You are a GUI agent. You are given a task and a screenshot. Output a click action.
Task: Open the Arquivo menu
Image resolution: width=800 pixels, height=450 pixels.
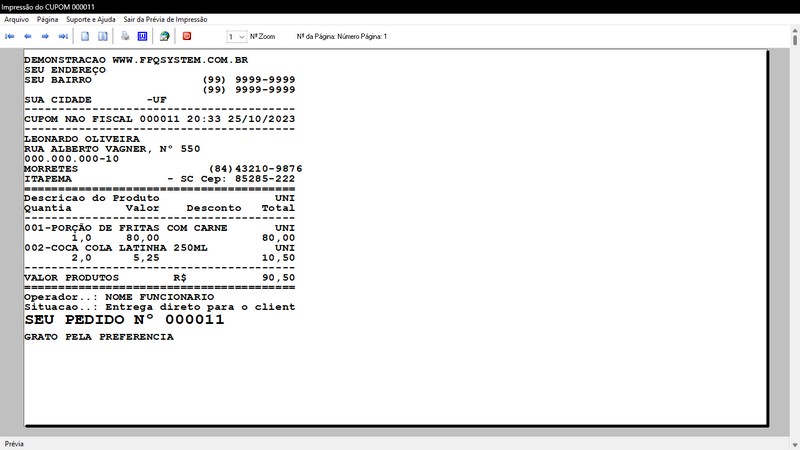pyautogui.click(x=16, y=19)
